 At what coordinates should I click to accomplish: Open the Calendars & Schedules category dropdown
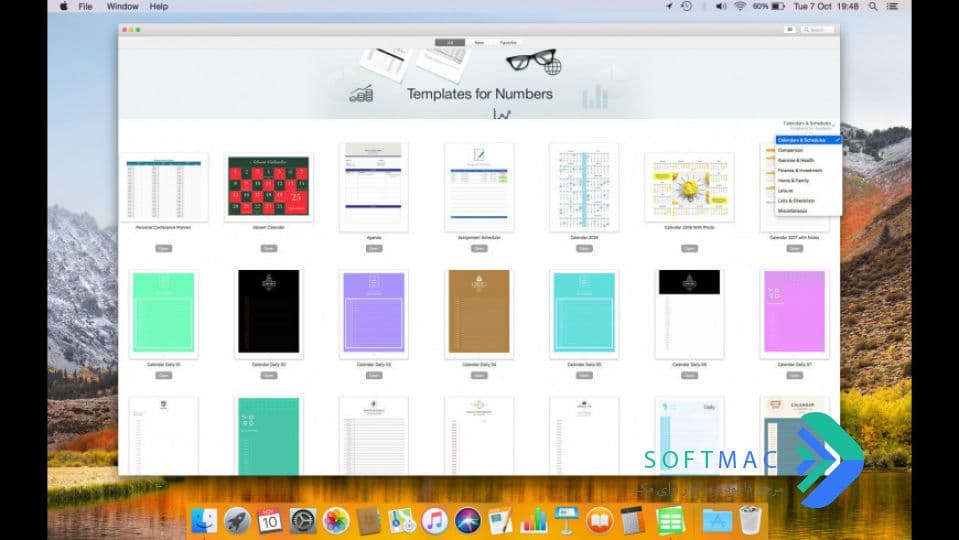tap(809, 125)
